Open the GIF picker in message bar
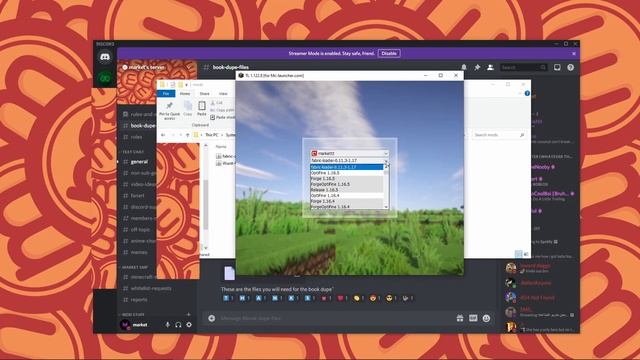Image resolution: width=640 pixels, height=360 pixels. pyautogui.click(x=473, y=318)
